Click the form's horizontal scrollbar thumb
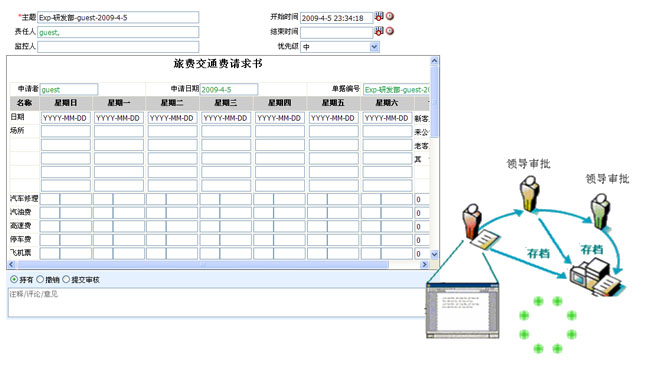The width and height of the screenshot is (650, 365). (203, 264)
